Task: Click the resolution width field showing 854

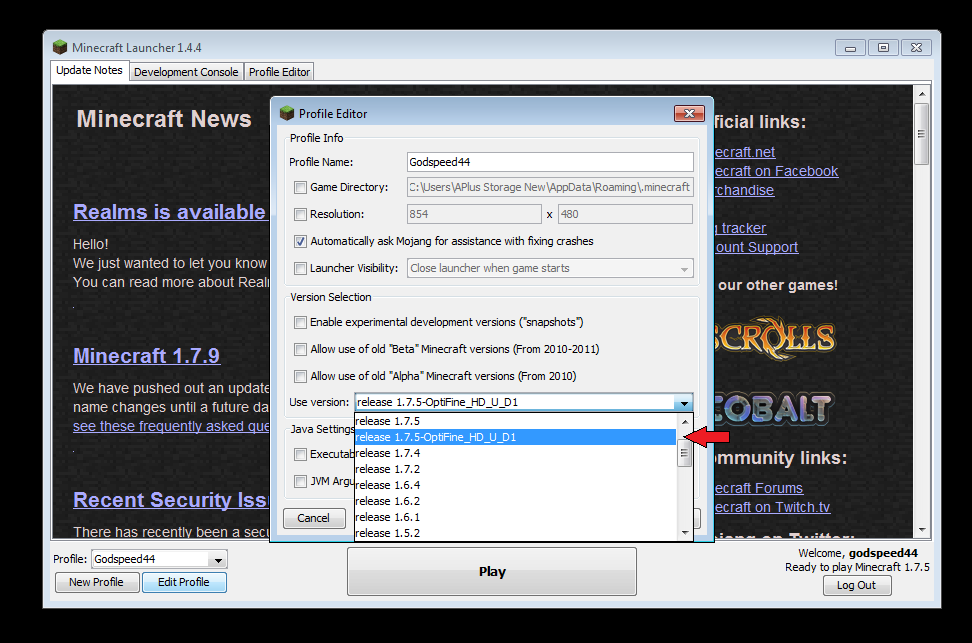Action: 474,215
